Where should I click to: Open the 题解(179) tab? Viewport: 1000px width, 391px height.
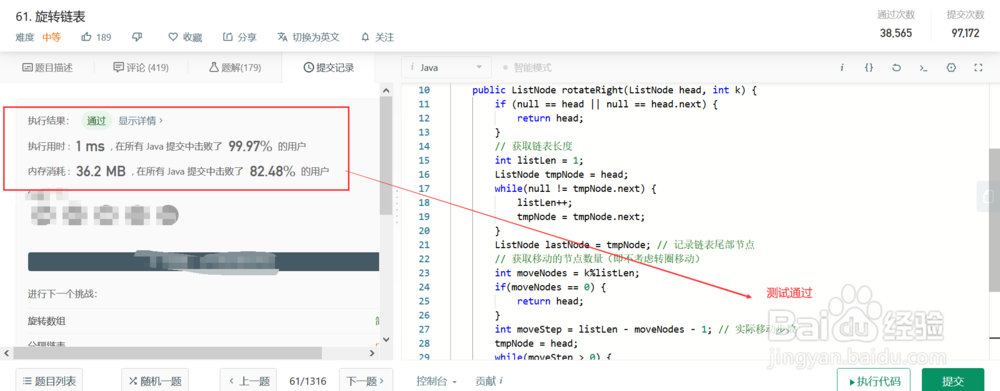(x=235, y=67)
